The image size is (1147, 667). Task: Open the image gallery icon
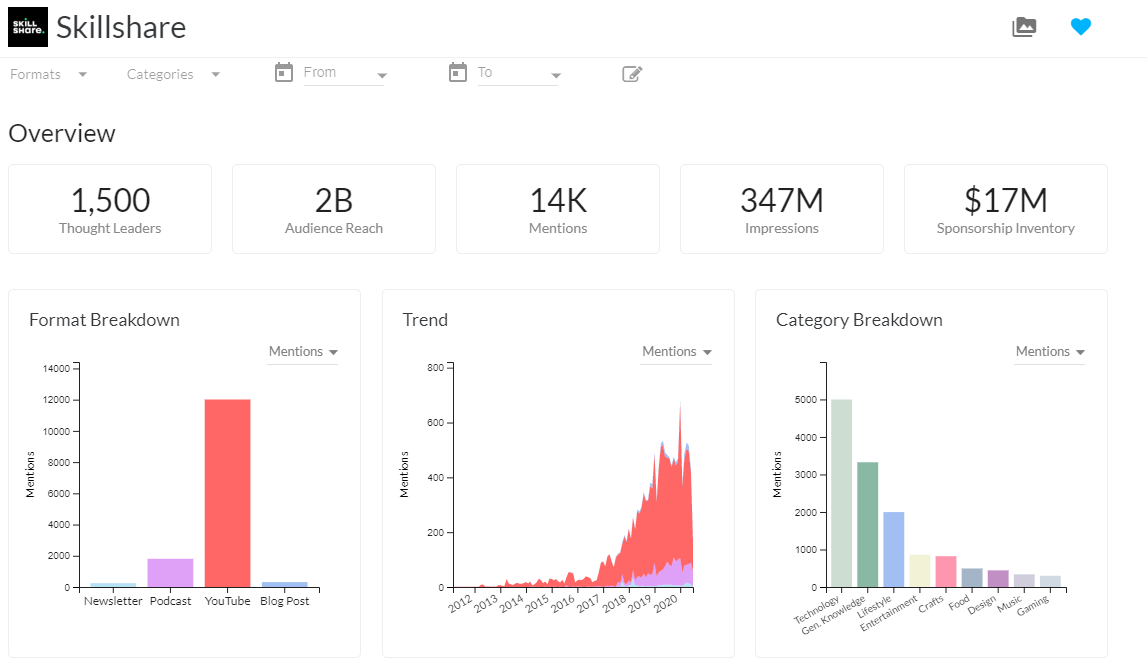[x=1024, y=27]
